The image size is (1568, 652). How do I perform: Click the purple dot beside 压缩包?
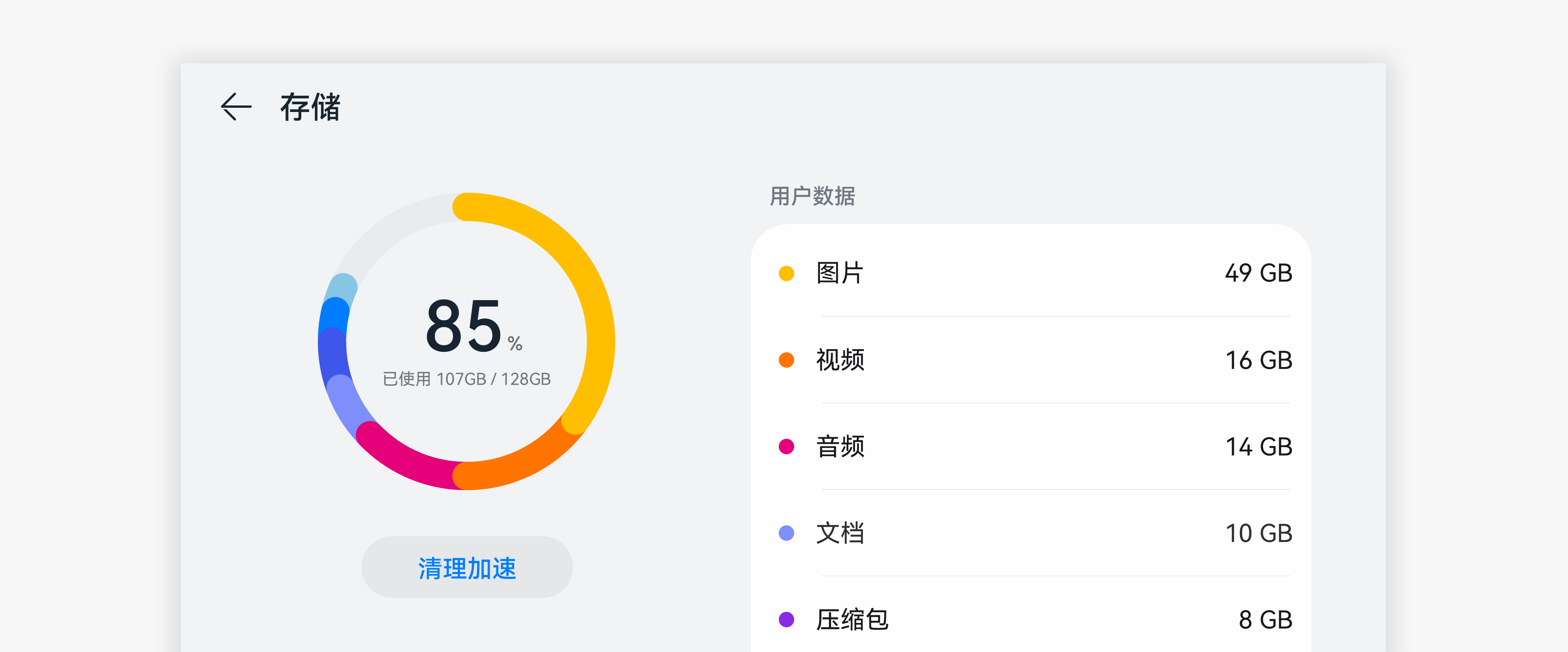click(786, 620)
